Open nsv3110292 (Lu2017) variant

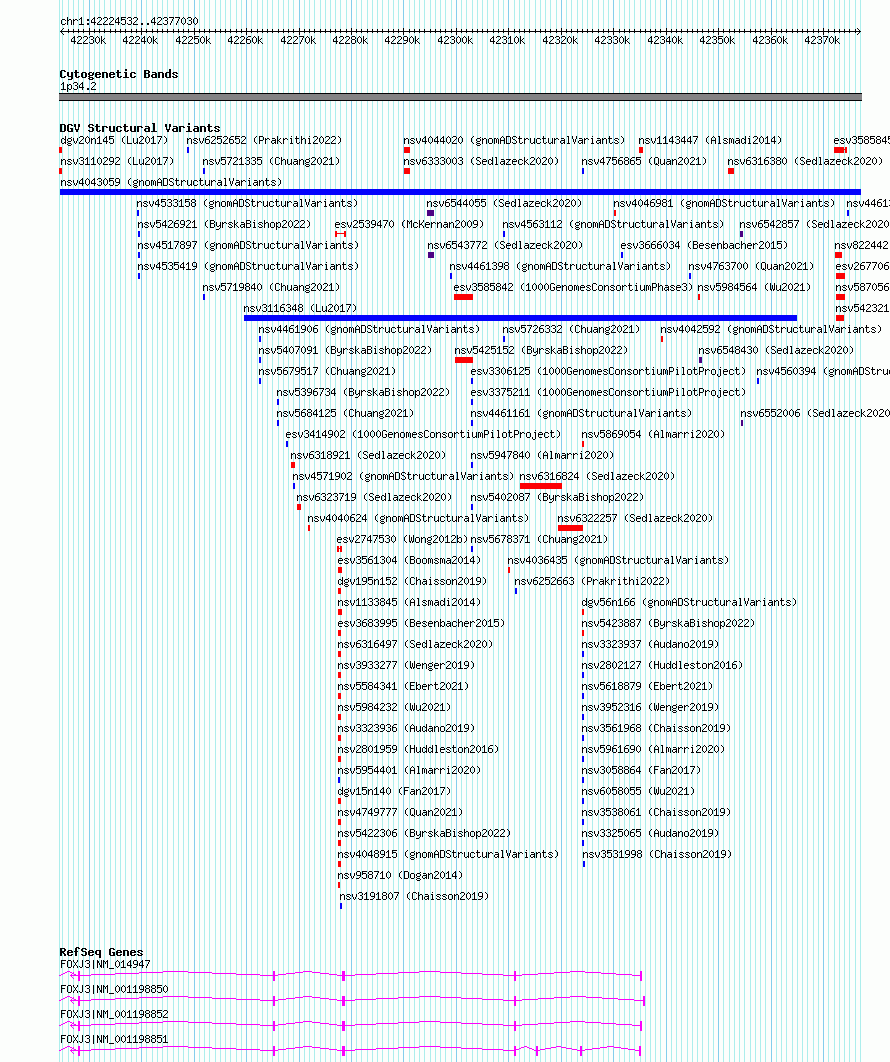tap(116, 161)
